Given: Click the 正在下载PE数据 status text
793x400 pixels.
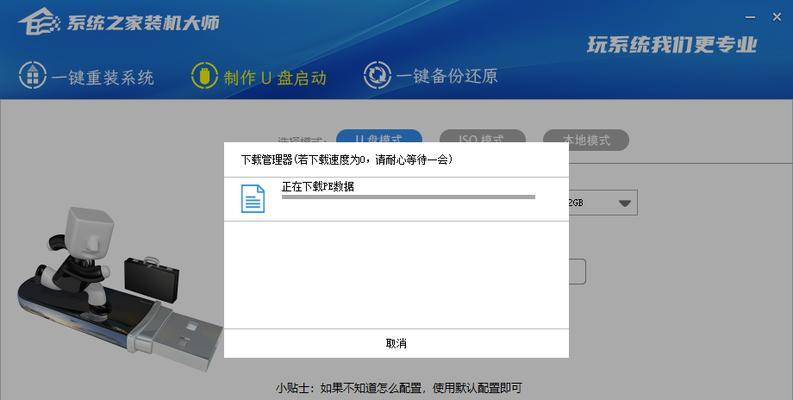Looking at the screenshot, I should pyautogui.click(x=318, y=186).
